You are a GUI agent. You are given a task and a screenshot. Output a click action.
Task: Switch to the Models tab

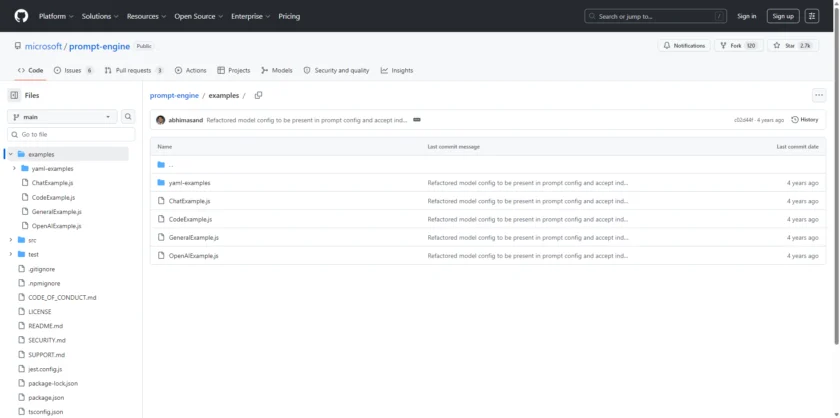click(x=276, y=70)
